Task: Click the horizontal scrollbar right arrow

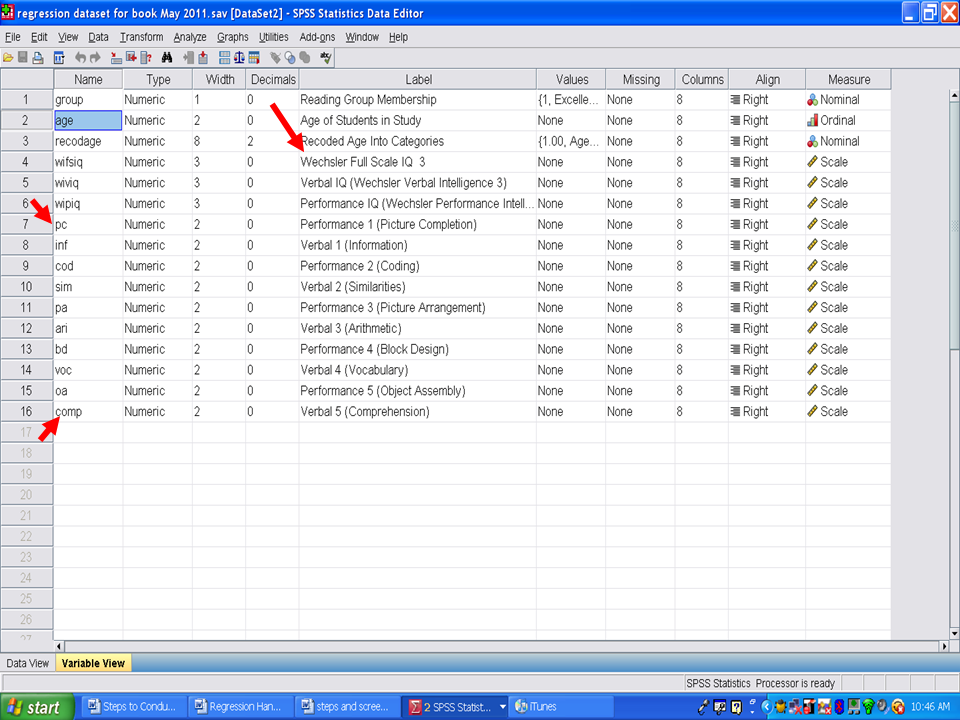Action: click(x=943, y=647)
